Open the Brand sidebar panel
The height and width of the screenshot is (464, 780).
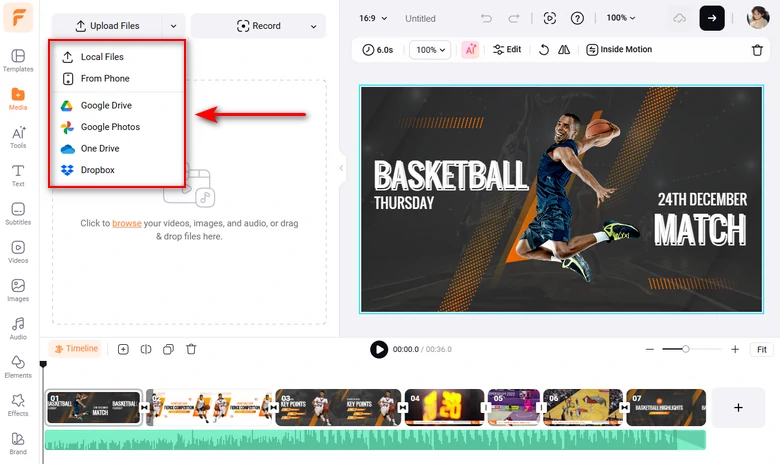tap(18, 443)
